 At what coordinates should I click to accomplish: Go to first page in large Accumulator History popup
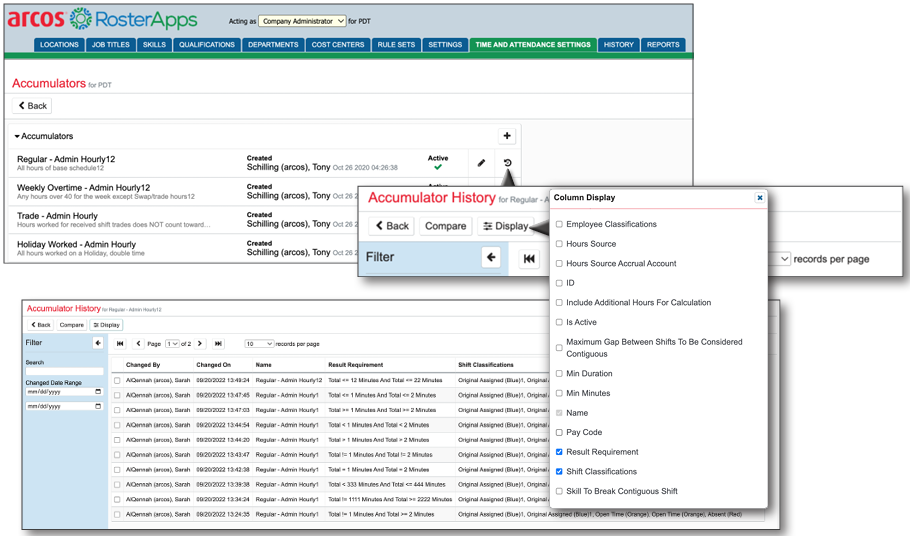click(x=529, y=259)
